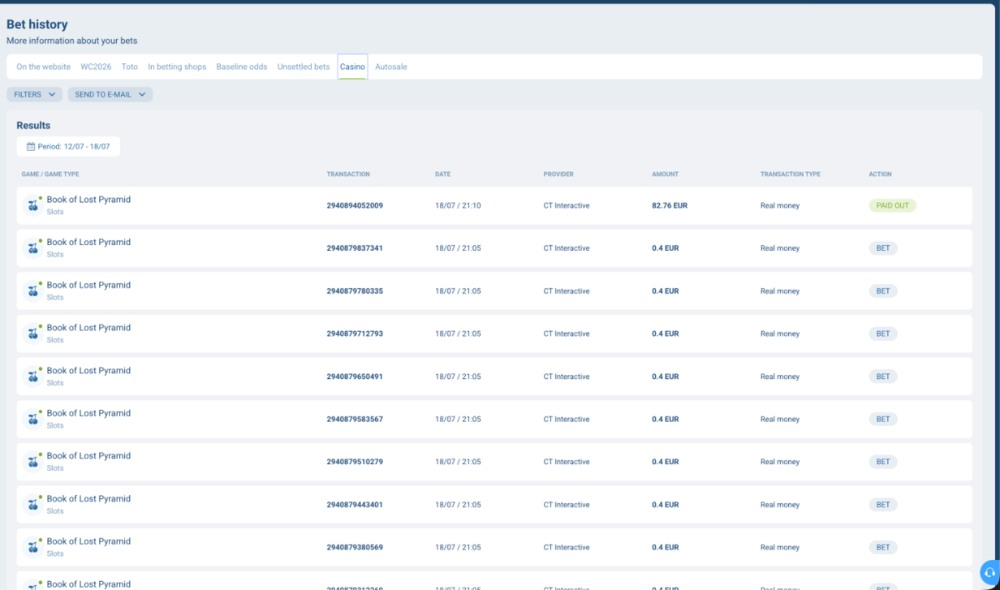Viewport: 1000px width, 590px height.
Task: Click the 18/07 / 21:10 date cell
Action: 458,205
